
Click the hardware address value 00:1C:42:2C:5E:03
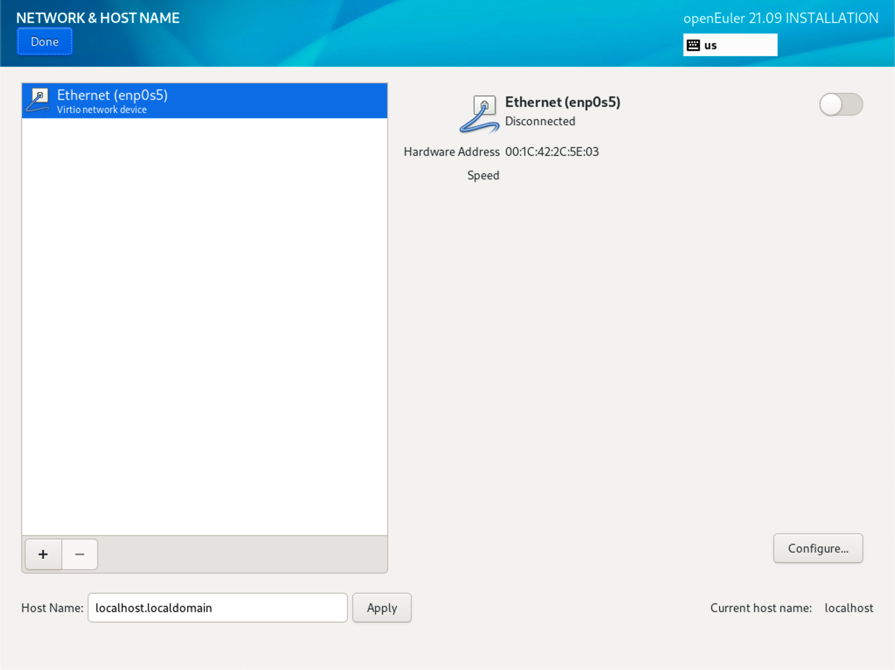pos(552,152)
